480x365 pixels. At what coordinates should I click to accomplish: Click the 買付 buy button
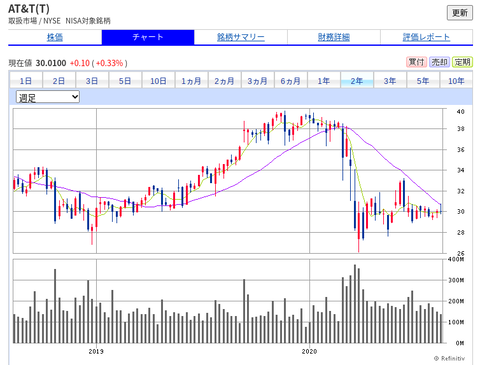[416, 62]
